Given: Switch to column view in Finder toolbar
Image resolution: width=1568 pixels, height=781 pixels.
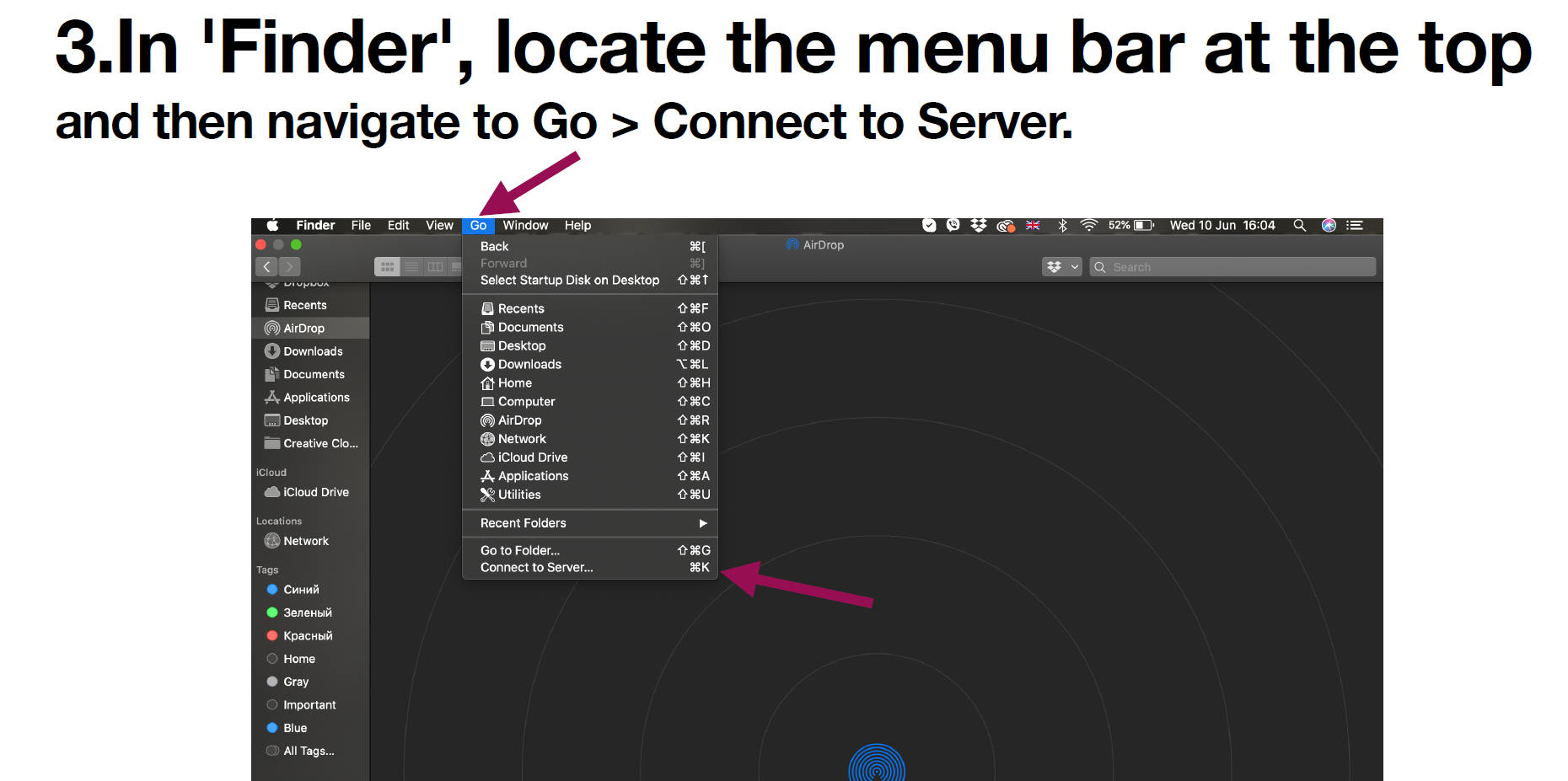Looking at the screenshot, I should 435,266.
